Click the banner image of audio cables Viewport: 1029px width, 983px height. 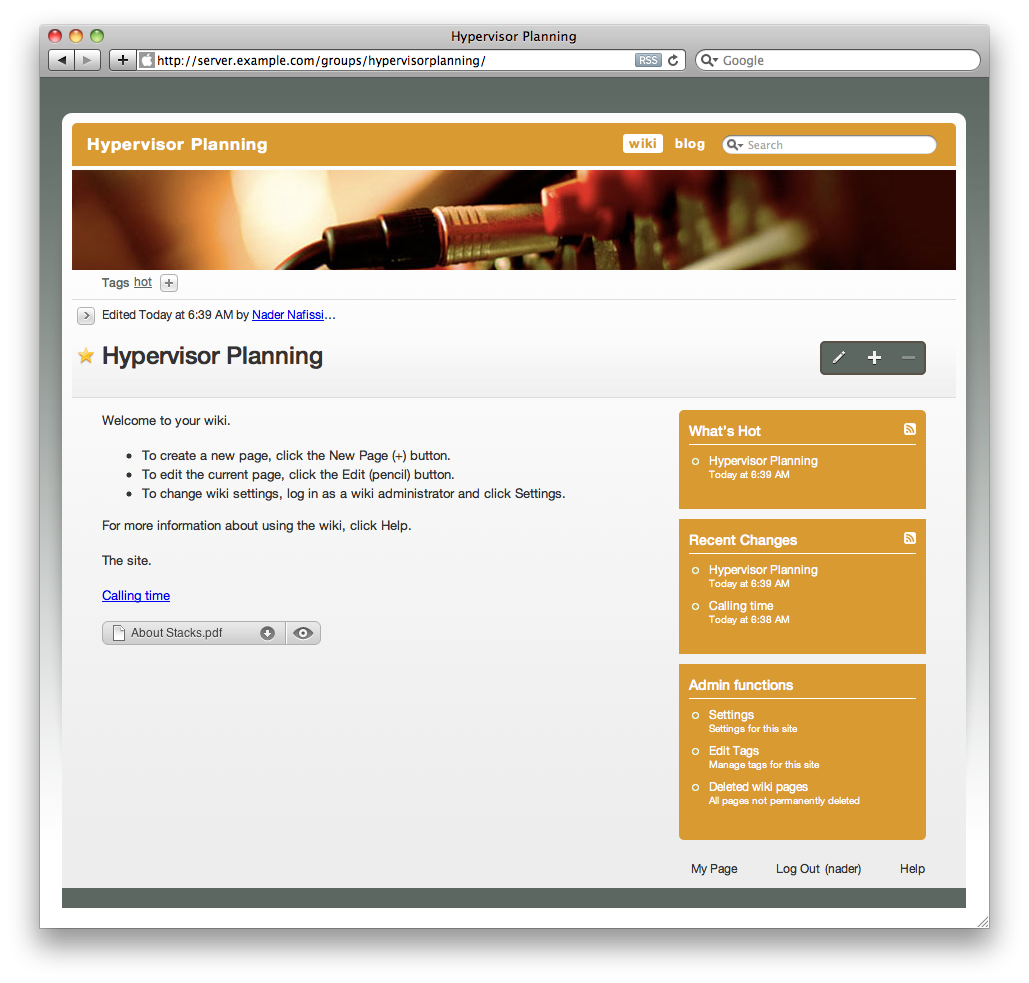(514, 220)
